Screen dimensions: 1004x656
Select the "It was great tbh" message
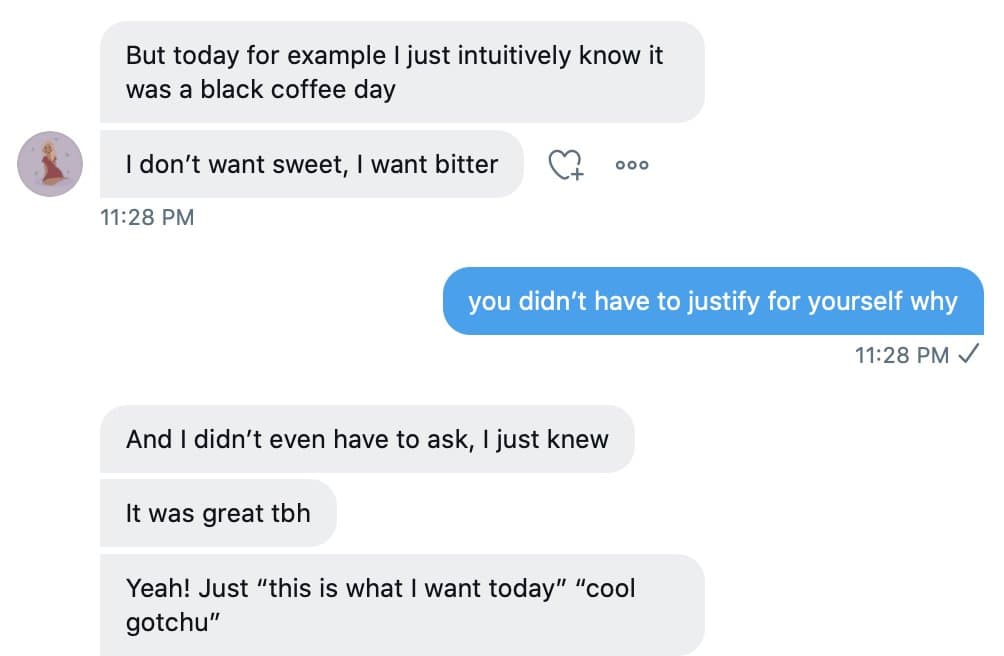tap(218, 514)
